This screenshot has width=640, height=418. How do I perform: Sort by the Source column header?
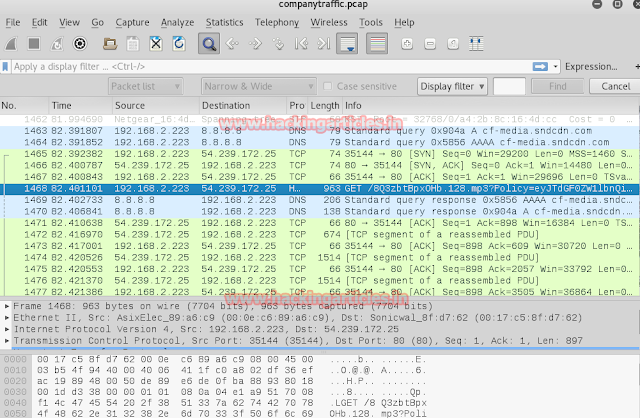(156, 106)
